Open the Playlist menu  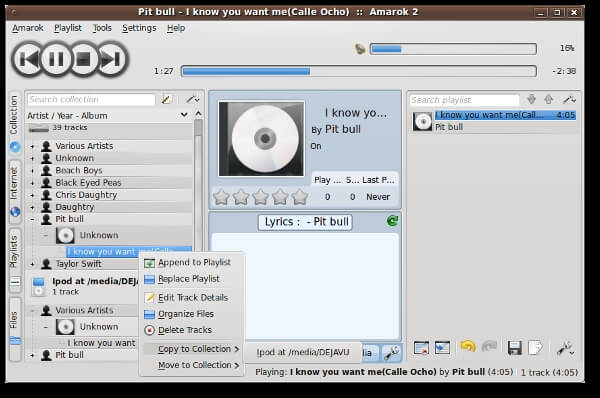pyautogui.click(x=68, y=28)
